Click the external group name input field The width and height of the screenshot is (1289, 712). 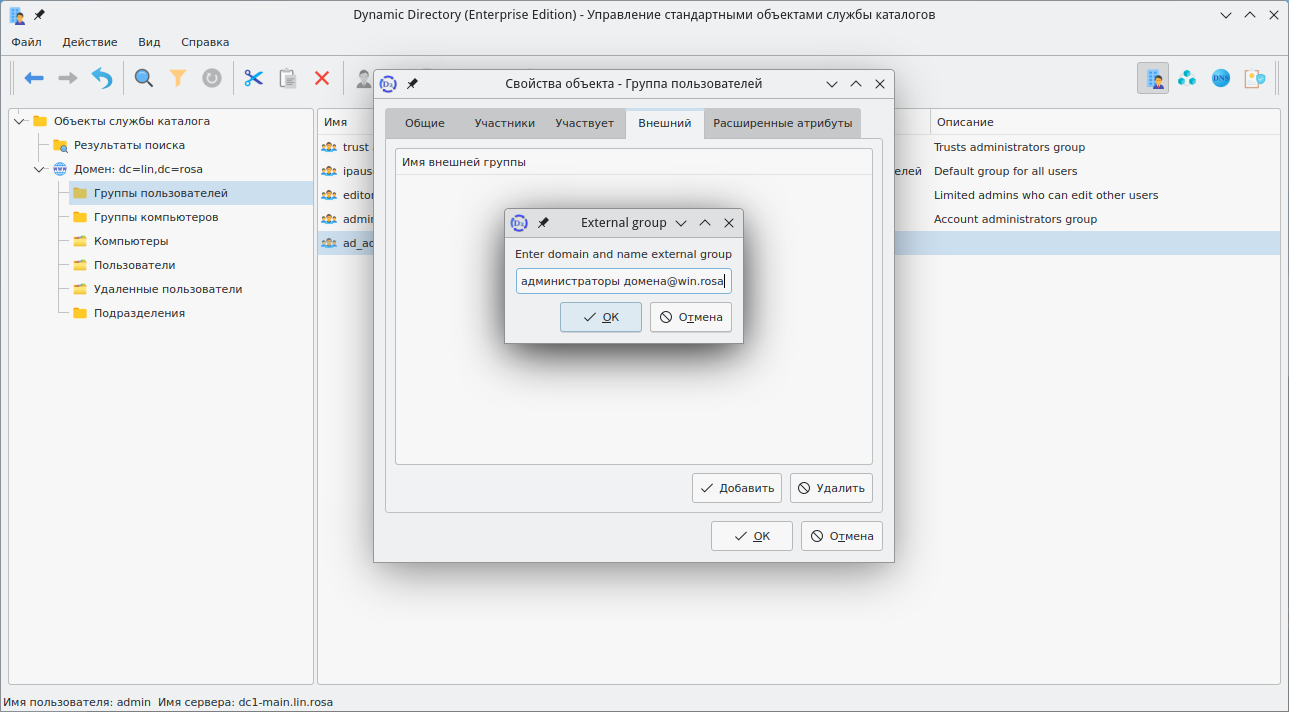624,281
